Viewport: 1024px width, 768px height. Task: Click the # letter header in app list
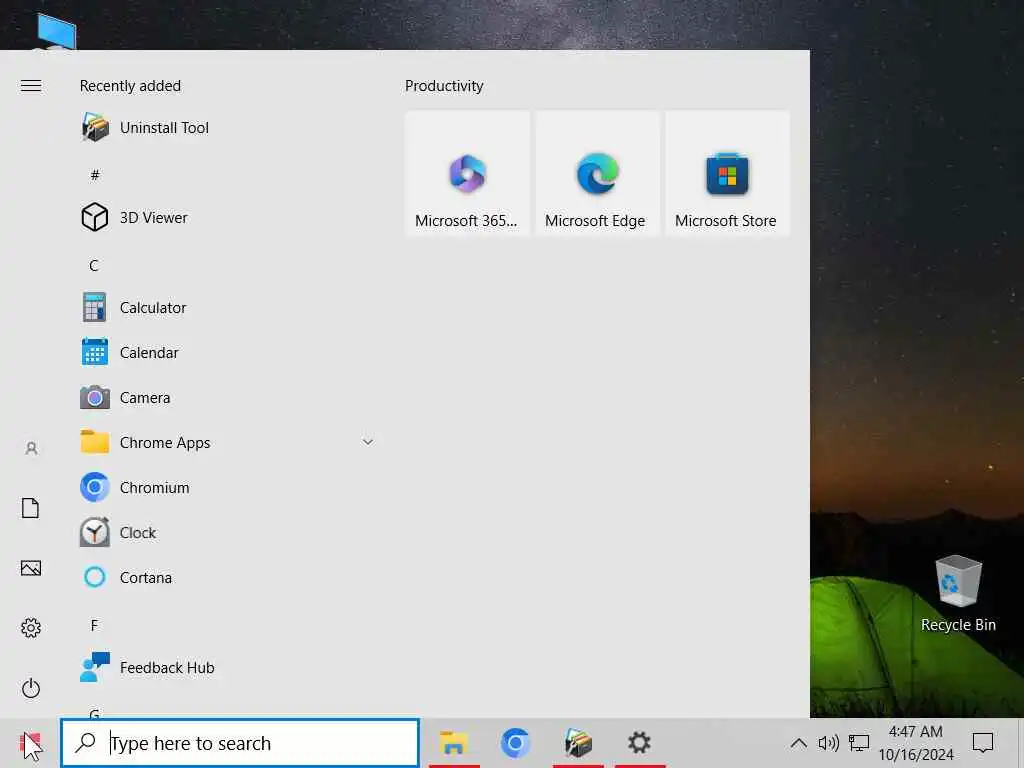coord(95,175)
